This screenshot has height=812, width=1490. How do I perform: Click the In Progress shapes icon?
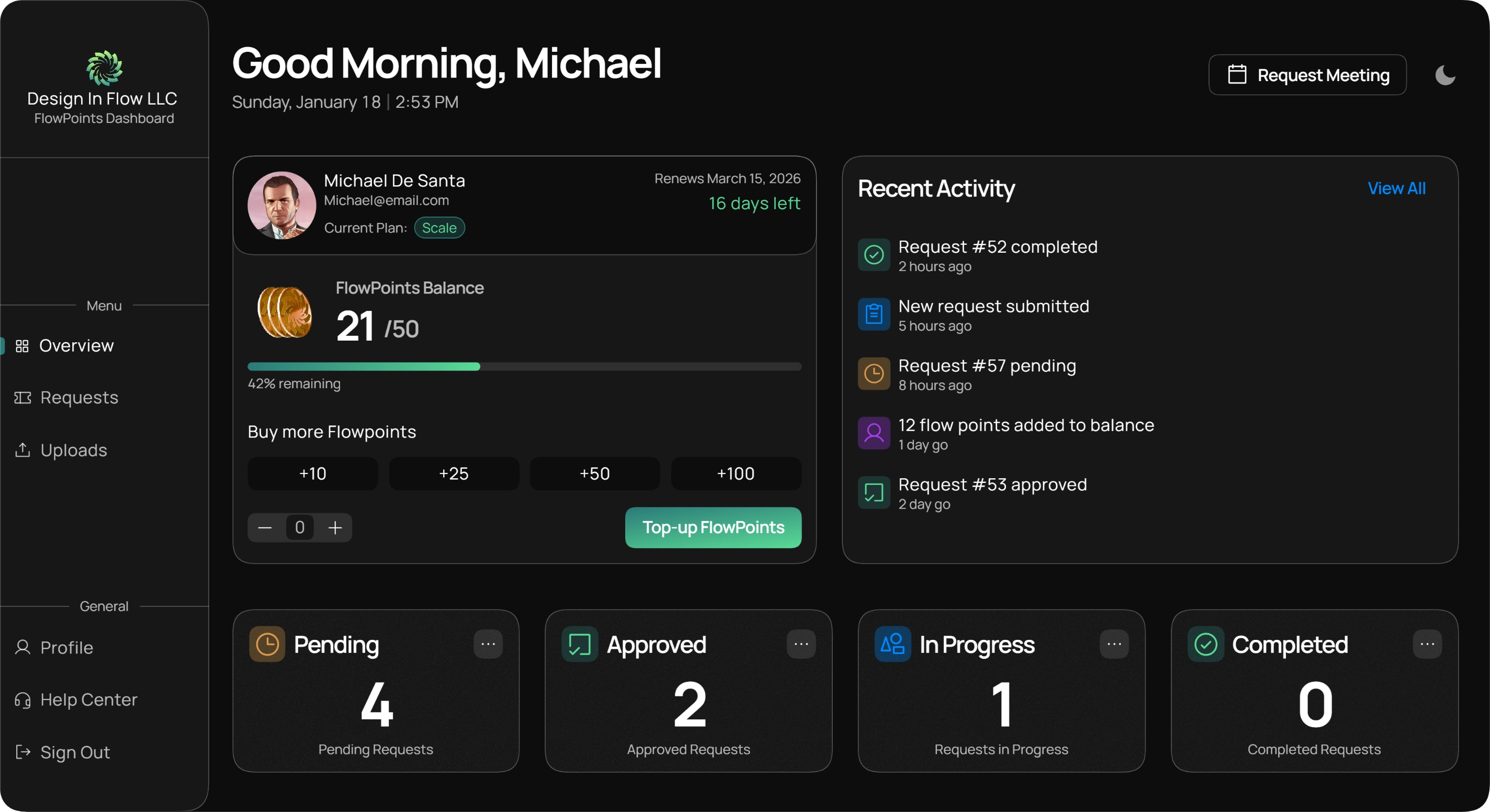[x=892, y=644]
